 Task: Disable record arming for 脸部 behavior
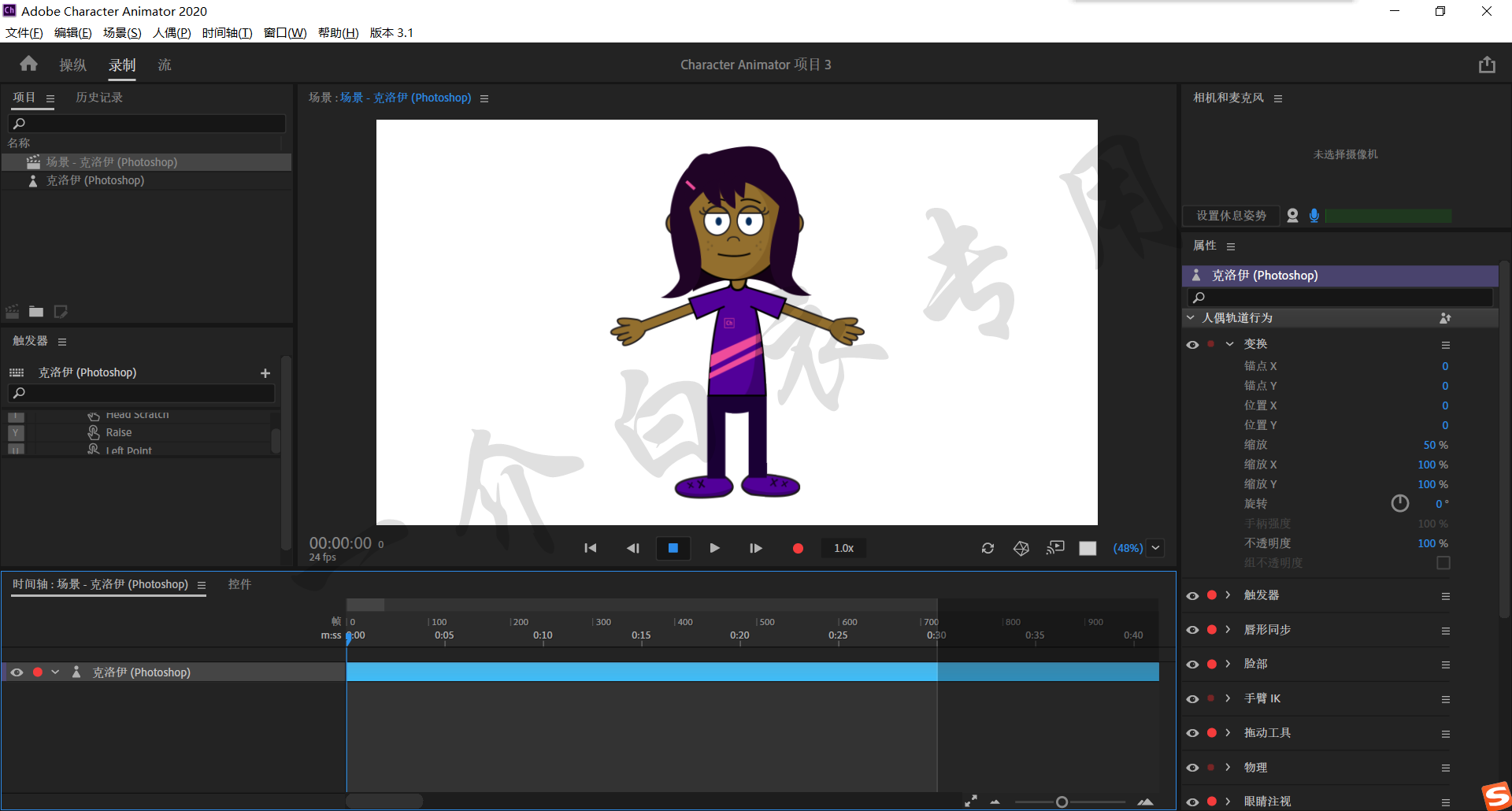tap(1211, 664)
